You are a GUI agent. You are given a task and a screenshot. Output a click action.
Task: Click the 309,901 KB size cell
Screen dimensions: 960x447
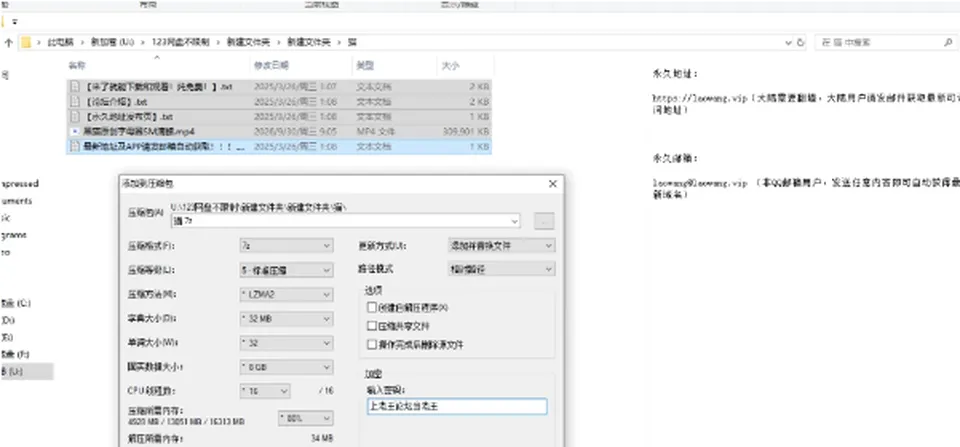point(465,131)
